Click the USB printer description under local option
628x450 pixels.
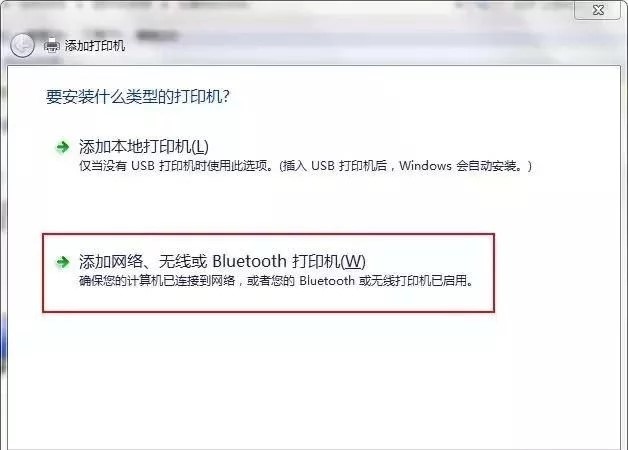point(306,166)
